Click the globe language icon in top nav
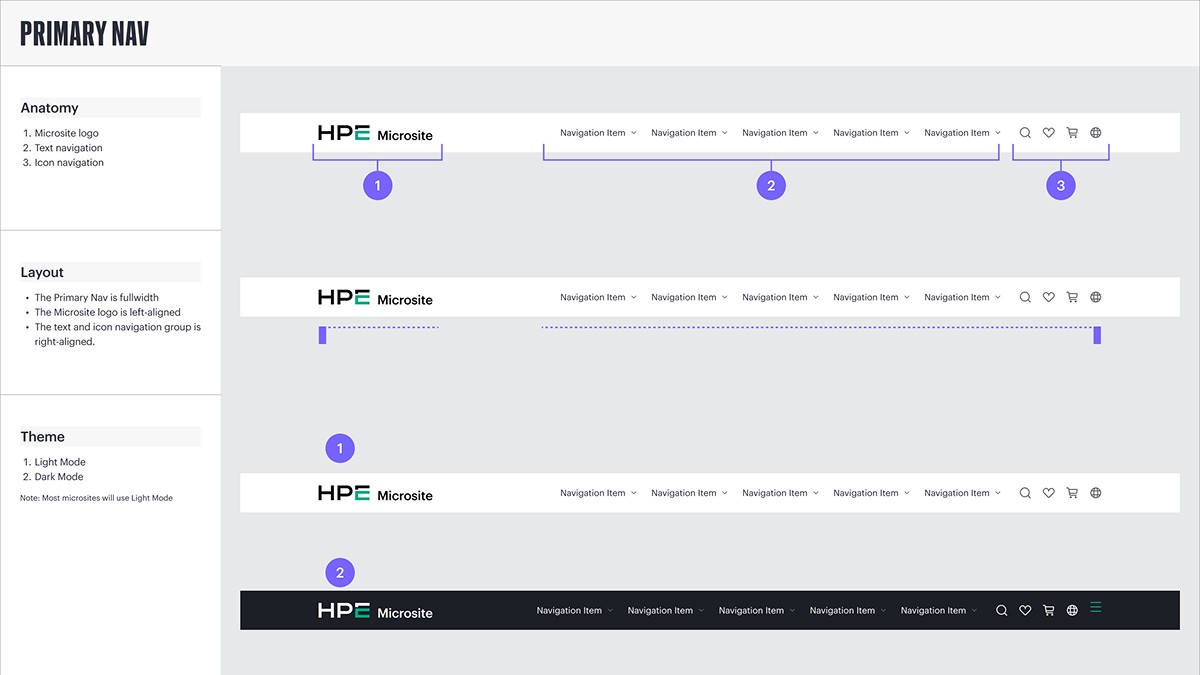The width and height of the screenshot is (1200, 675). [x=1095, y=132]
